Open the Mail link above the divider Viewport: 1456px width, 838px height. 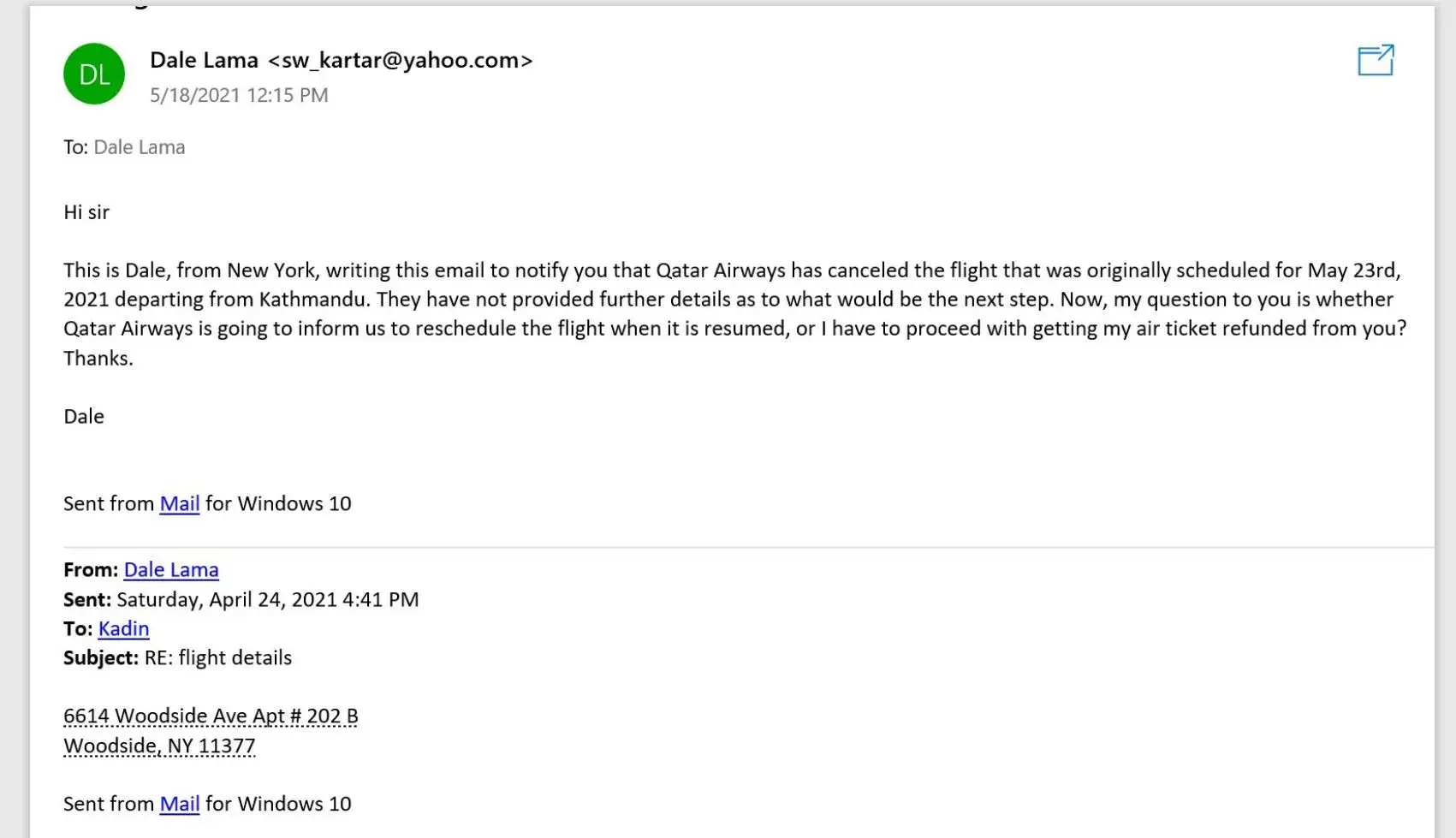(180, 503)
